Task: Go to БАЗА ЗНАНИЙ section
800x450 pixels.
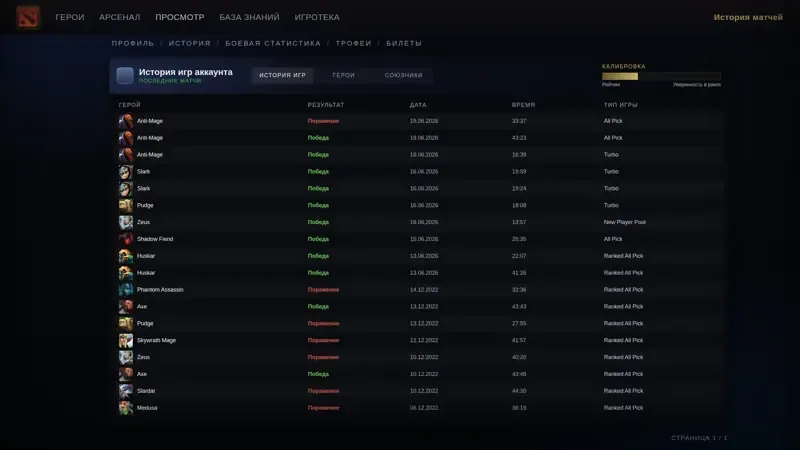Action: 249,17
